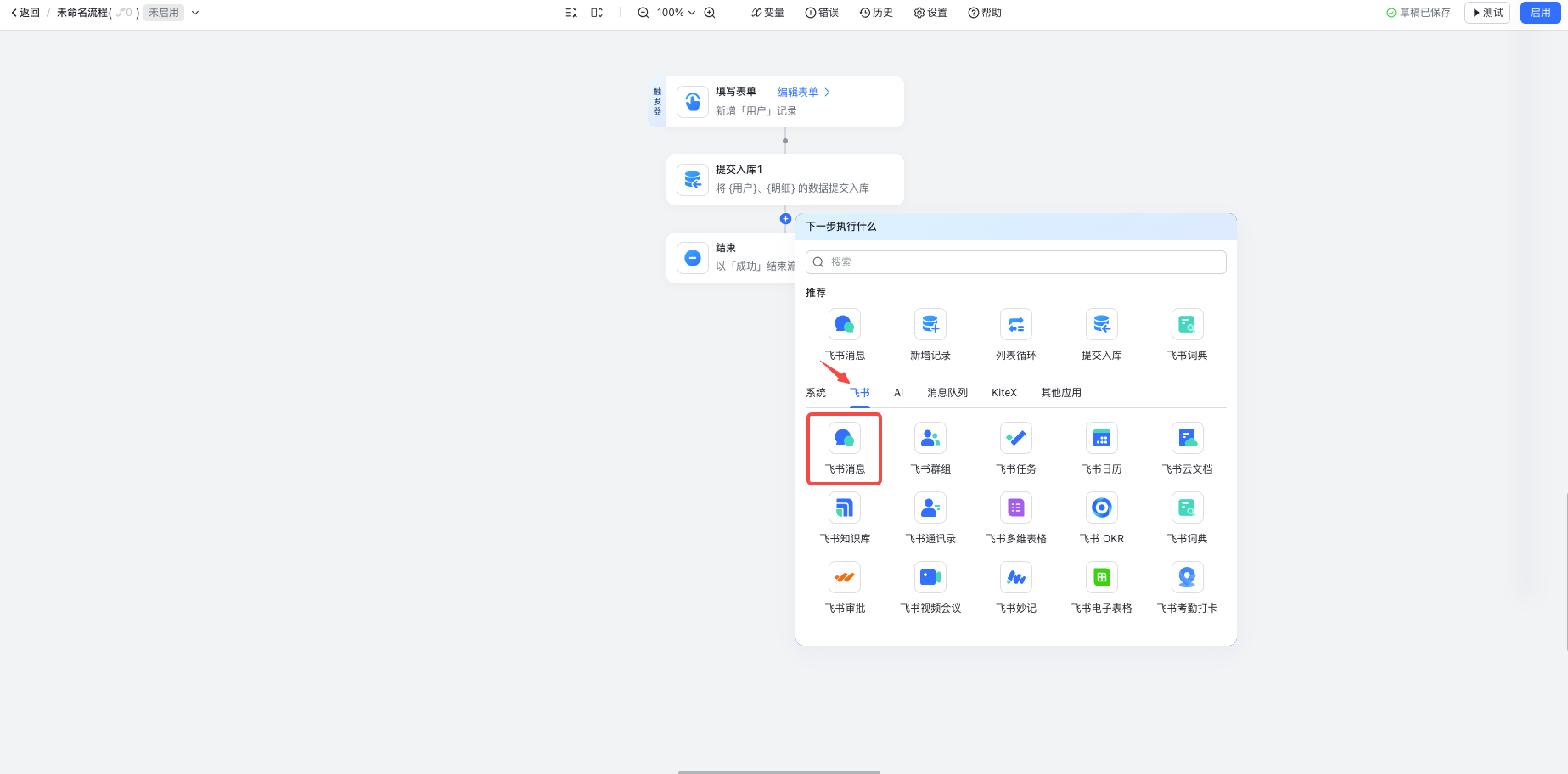Select the 结束 node
The height and width of the screenshot is (774, 1568).
click(731, 258)
